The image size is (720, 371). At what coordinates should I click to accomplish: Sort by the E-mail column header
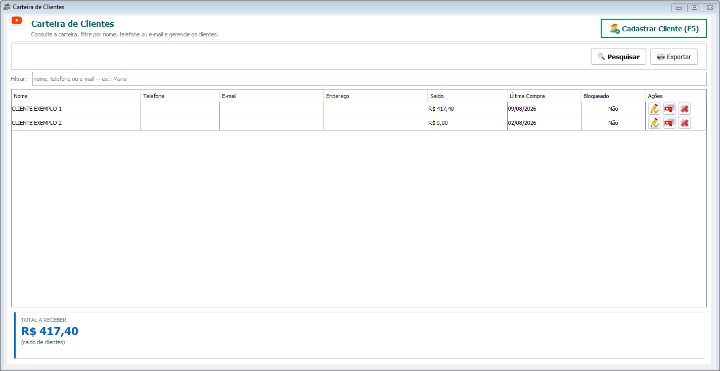tap(271, 96)
